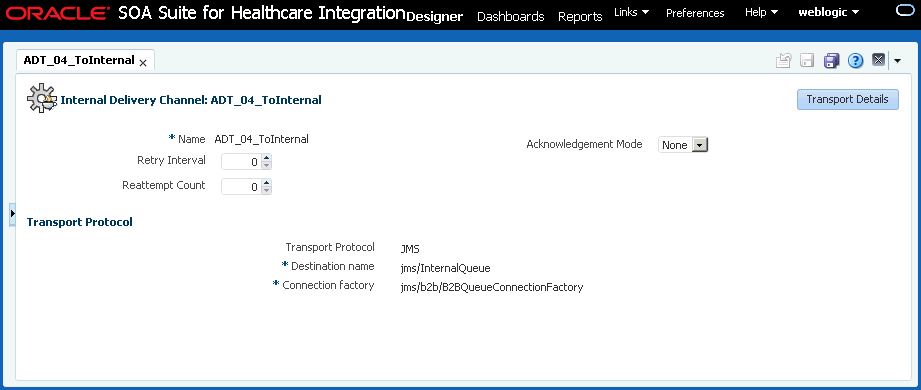Image resolution: width=921 pixels, height=390 pixels.
Task: Close the ADT_04_ToInternal tab with its x
Action: click(x=143, y=63)
